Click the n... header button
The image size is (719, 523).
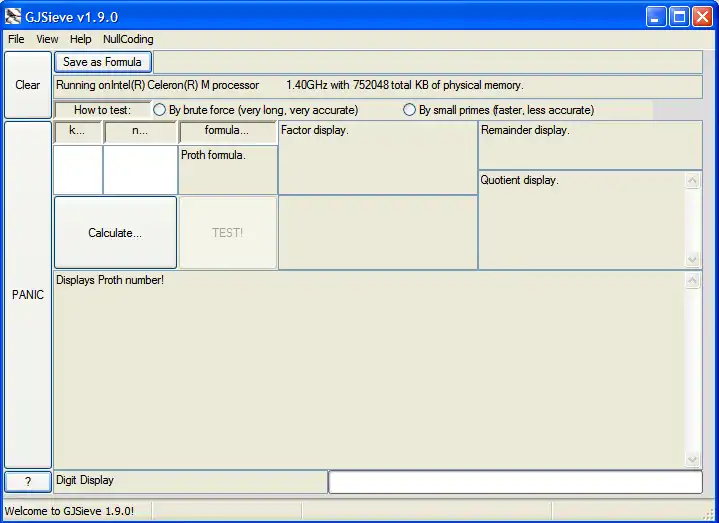pyautogui.click(x=140, y=132)
